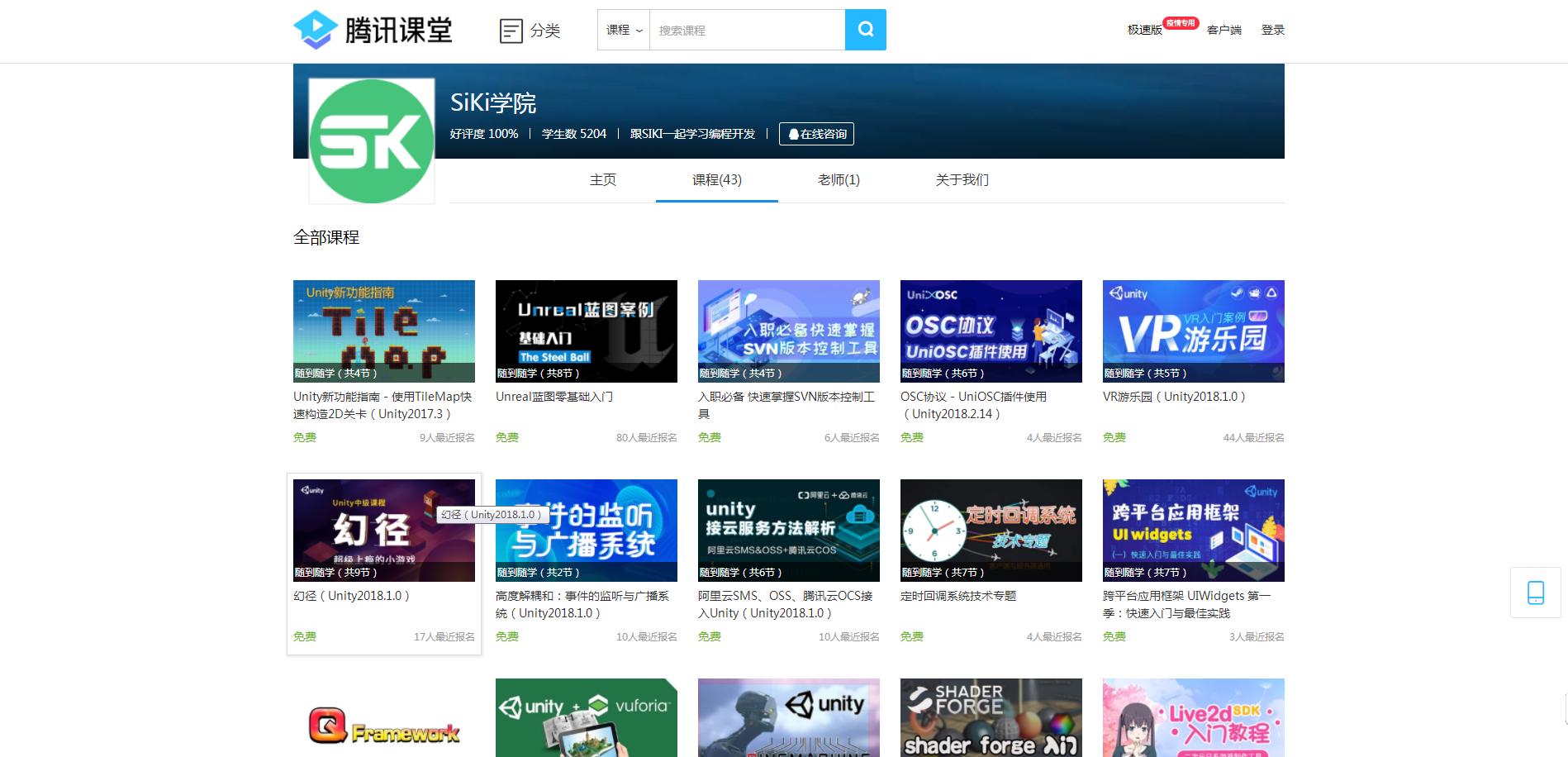Viewport: 1568px width, 757px height.
Task: Open the Shader Forge入门 course thumbnail
Action: point(991,717)
